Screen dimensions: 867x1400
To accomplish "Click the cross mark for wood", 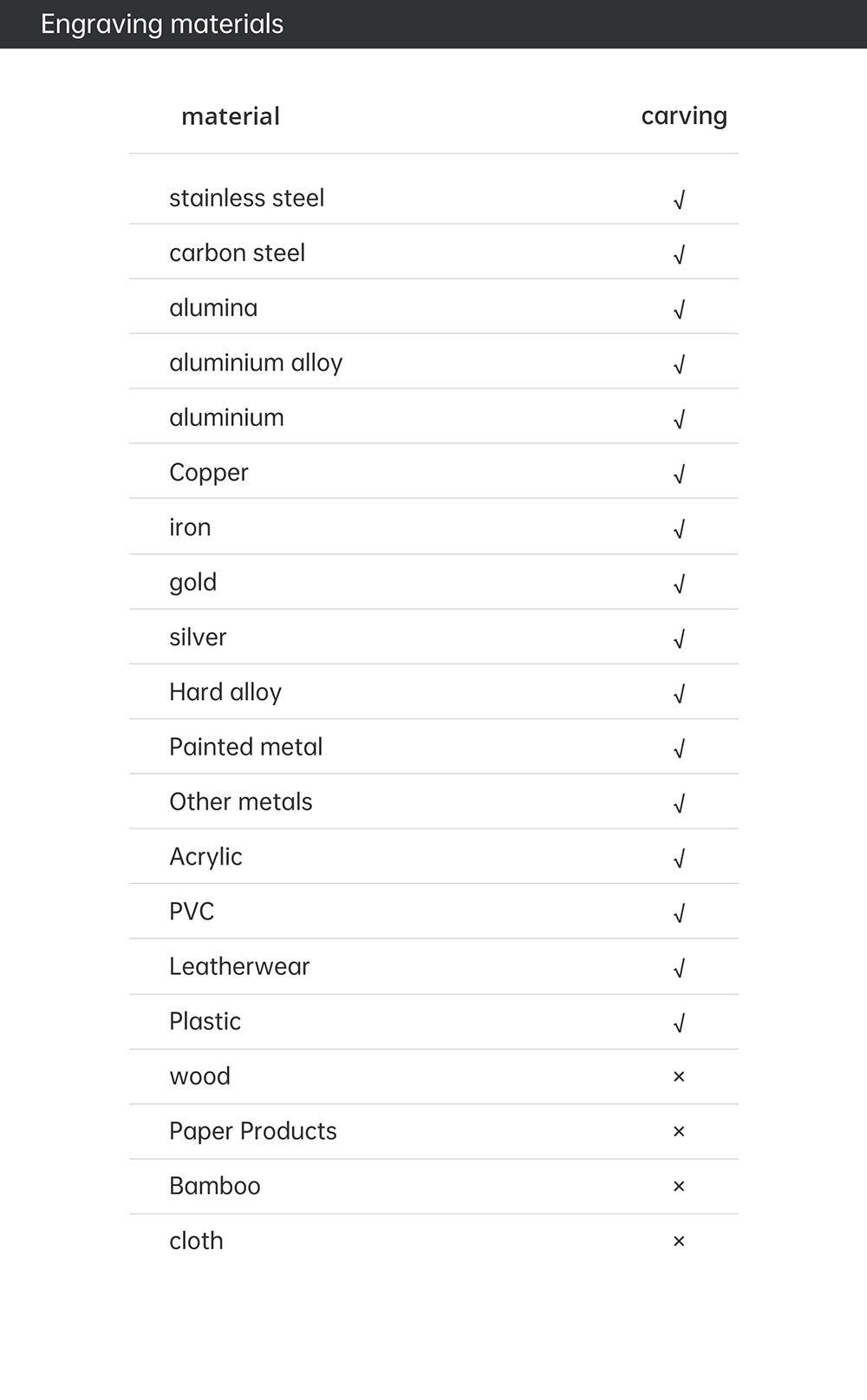I will coord(679,1076).
